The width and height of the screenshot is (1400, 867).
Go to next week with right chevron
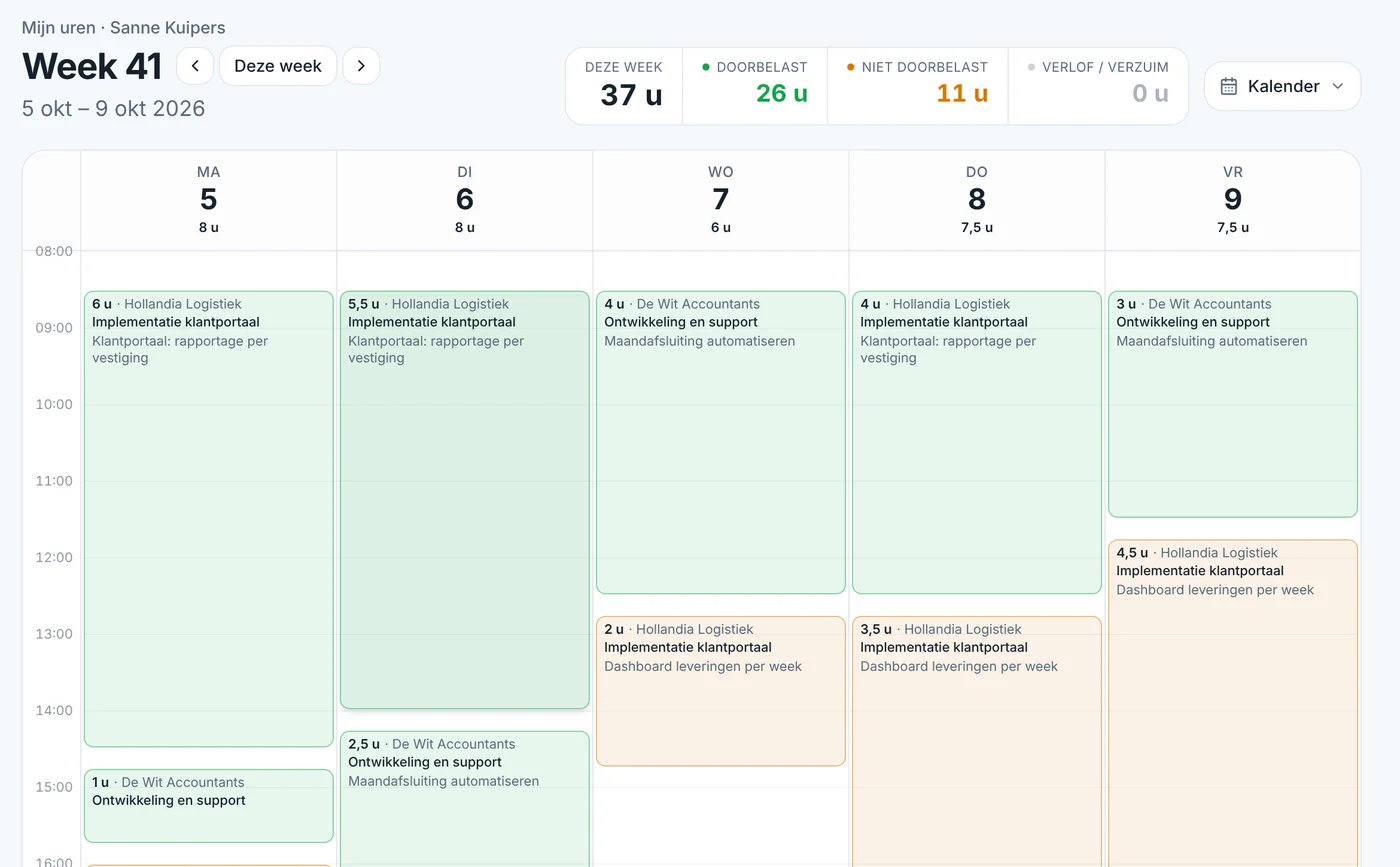coord(361,66)
